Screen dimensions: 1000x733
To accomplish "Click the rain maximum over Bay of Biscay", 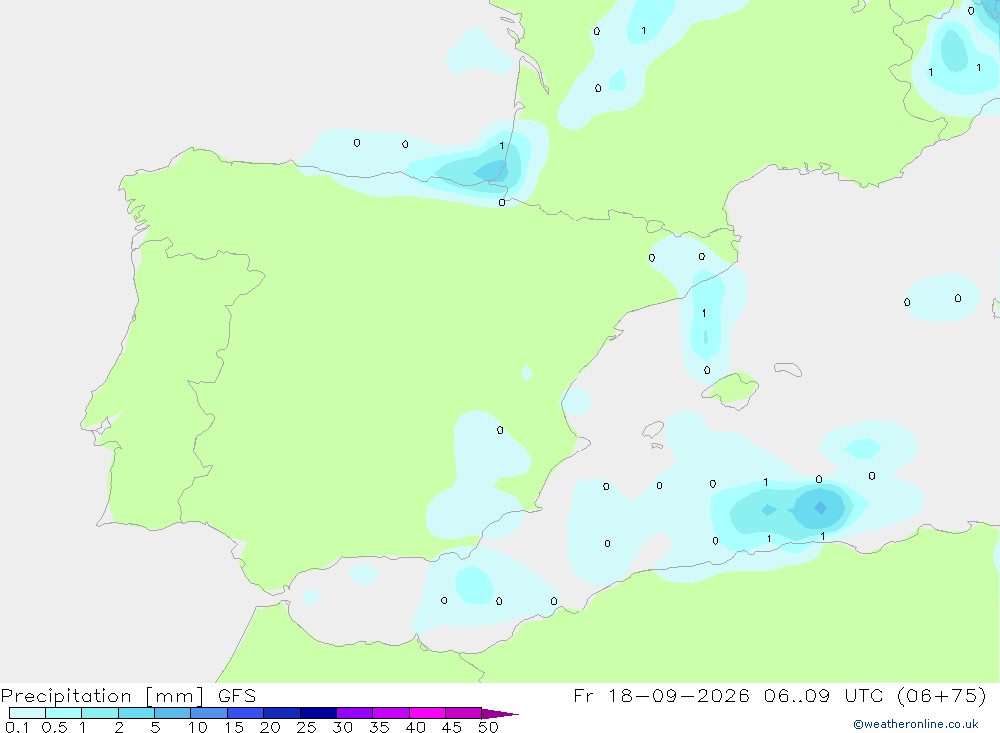I will [492, 171].
